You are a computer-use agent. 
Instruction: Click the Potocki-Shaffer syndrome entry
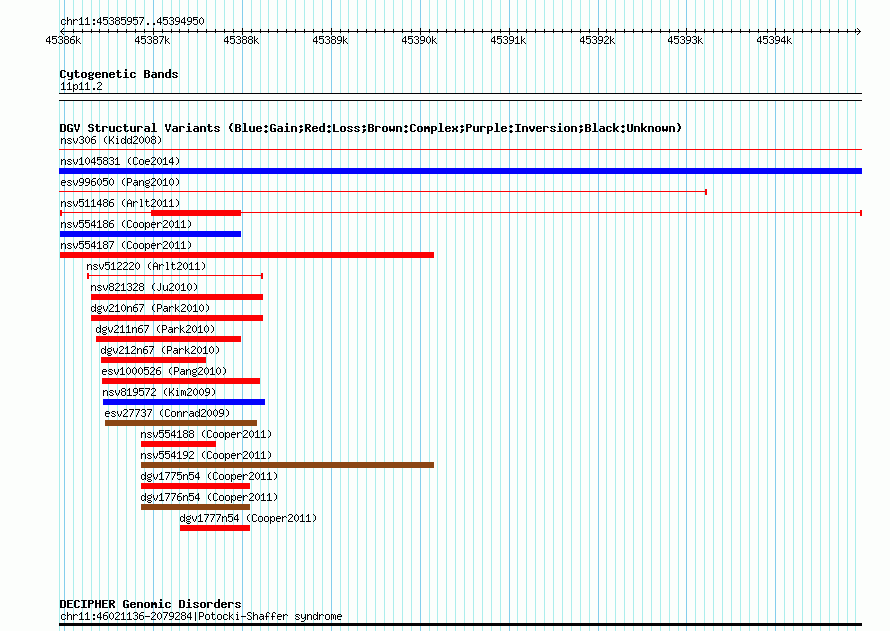[x=201, y=616]
